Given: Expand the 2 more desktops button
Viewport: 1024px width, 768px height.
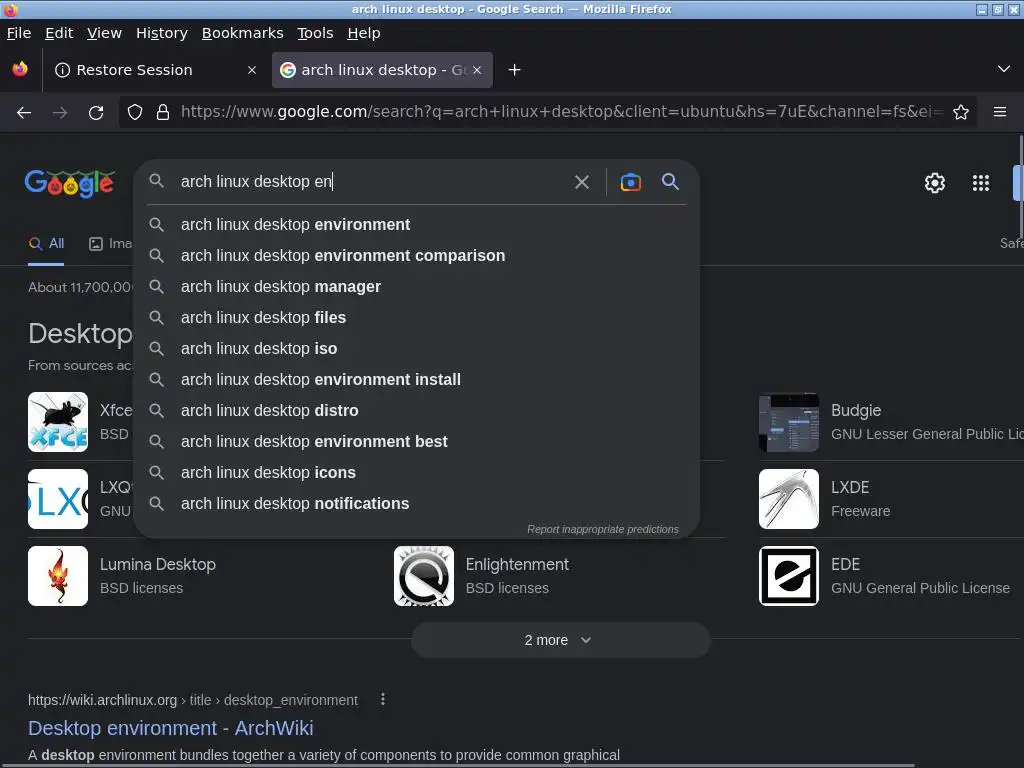Looking at the screenshot, I should (x=560, y=640).
